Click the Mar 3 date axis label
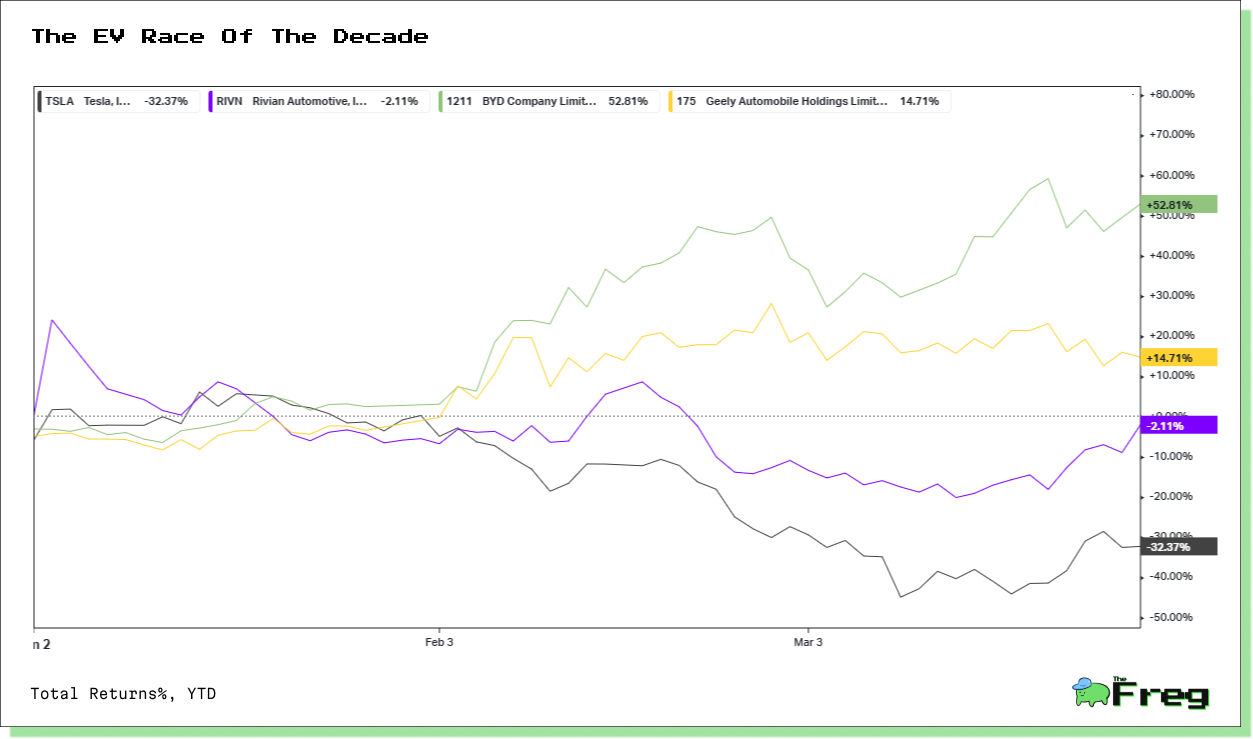 (808, 643)
